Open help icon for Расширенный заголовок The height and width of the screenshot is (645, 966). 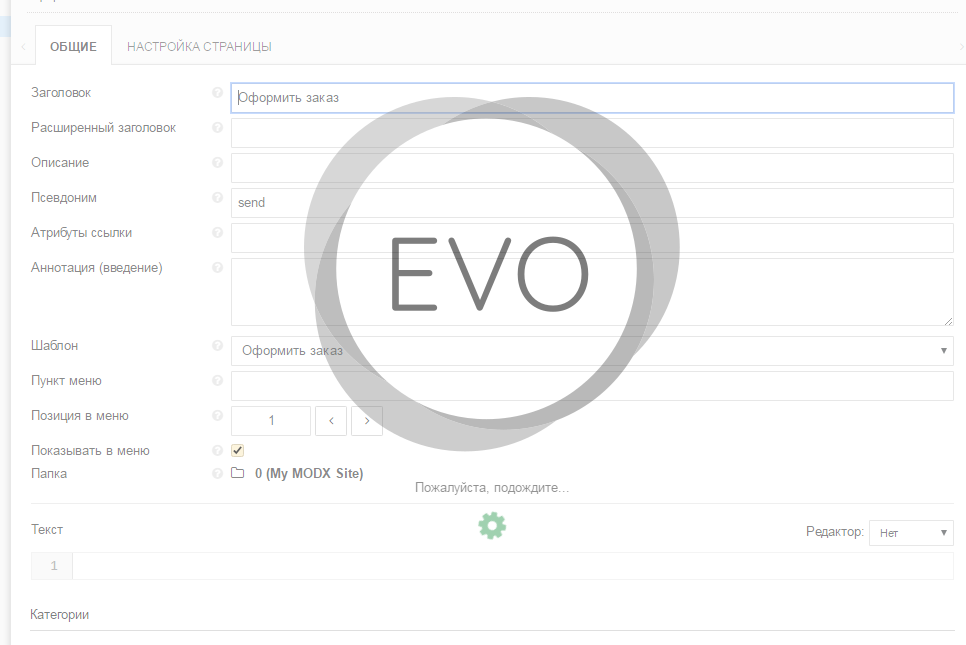click(217, 128)
